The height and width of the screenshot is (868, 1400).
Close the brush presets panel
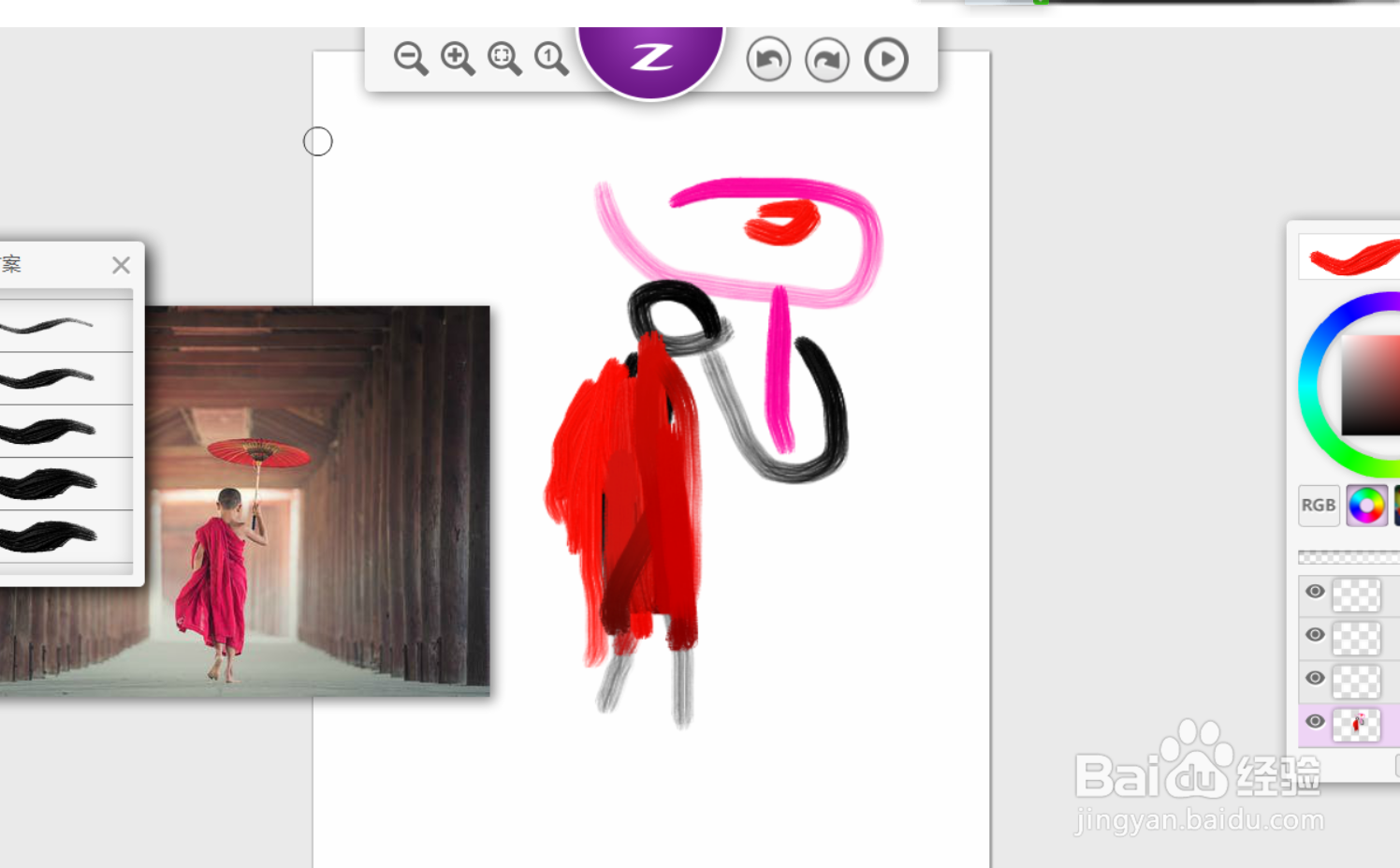[x=121, y=265]
